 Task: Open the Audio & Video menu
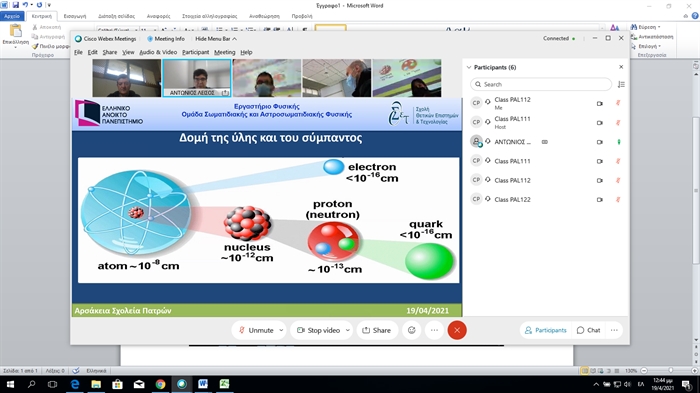tap(158, 52)
